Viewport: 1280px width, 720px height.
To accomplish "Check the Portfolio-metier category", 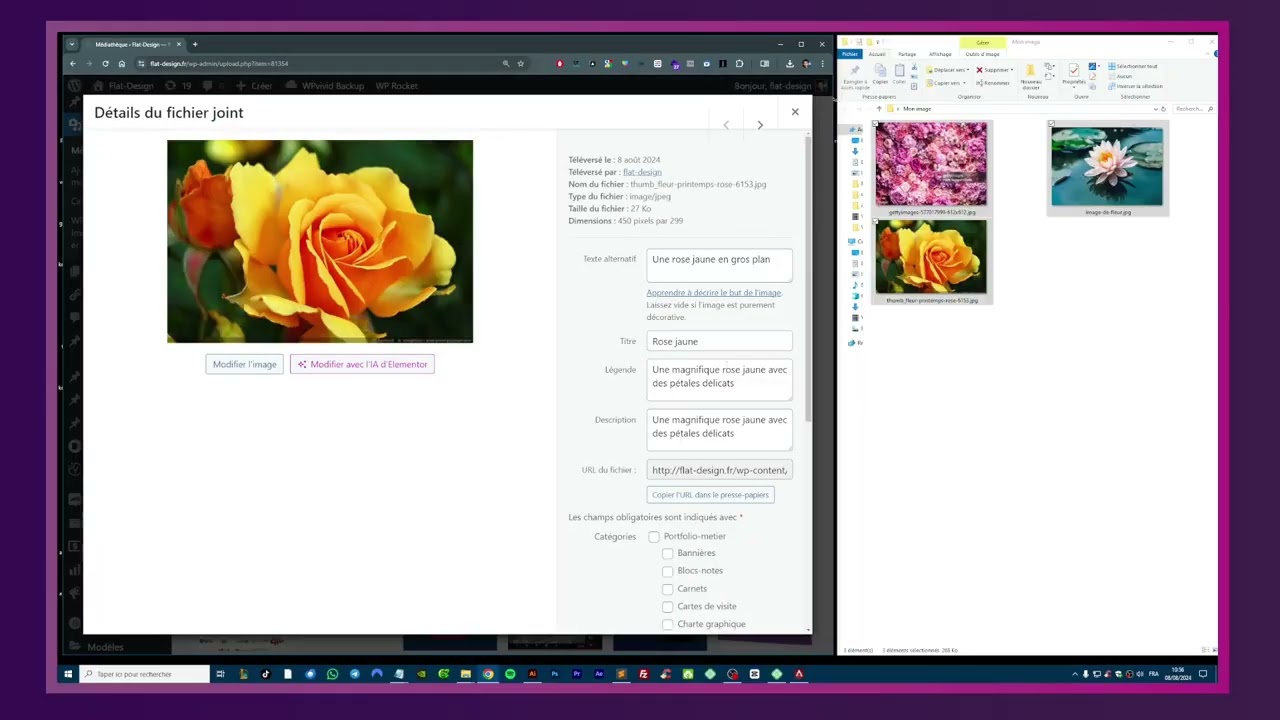I will 654,537.
